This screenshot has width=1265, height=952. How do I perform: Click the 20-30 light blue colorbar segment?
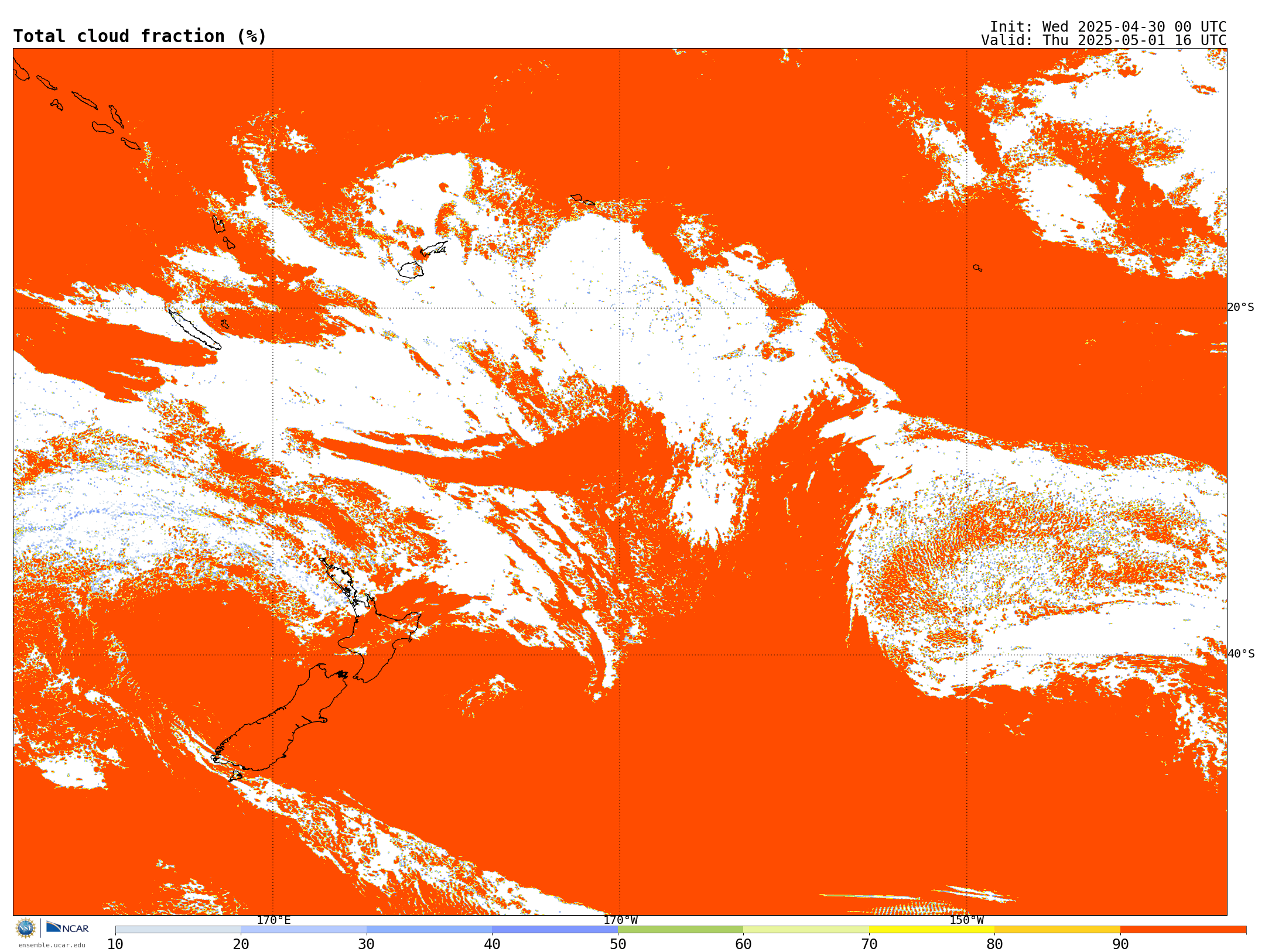(303, 930)
